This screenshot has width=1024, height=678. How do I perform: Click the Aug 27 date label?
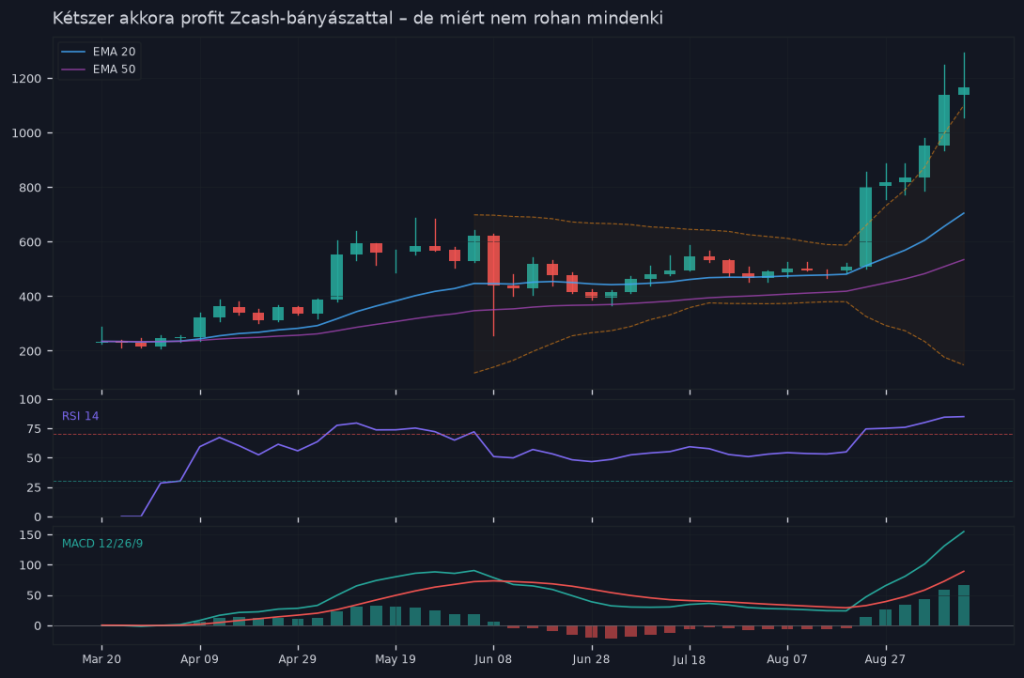(886, 659)
